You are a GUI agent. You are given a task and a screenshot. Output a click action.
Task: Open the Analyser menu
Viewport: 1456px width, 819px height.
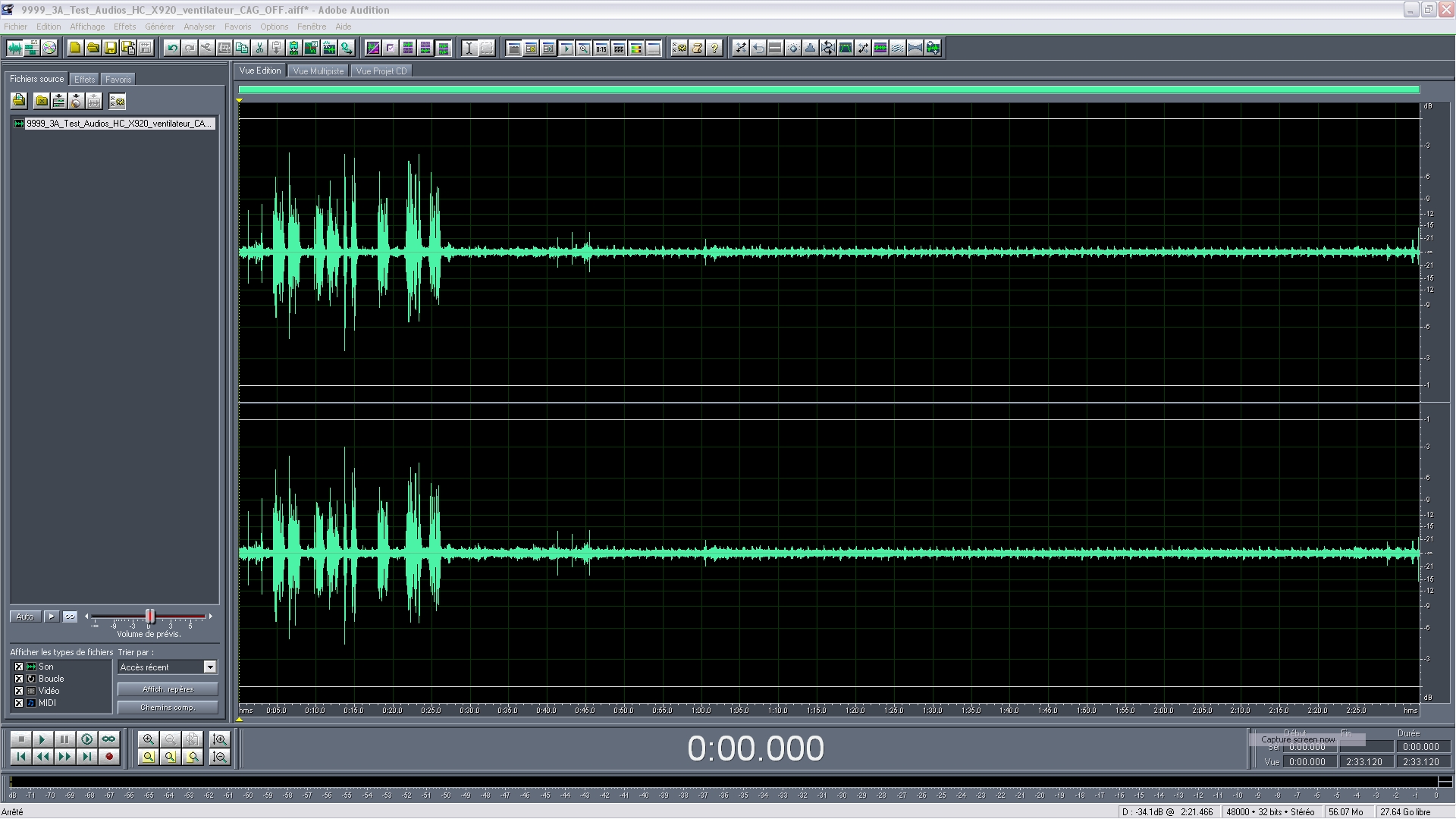pos(199,27)
